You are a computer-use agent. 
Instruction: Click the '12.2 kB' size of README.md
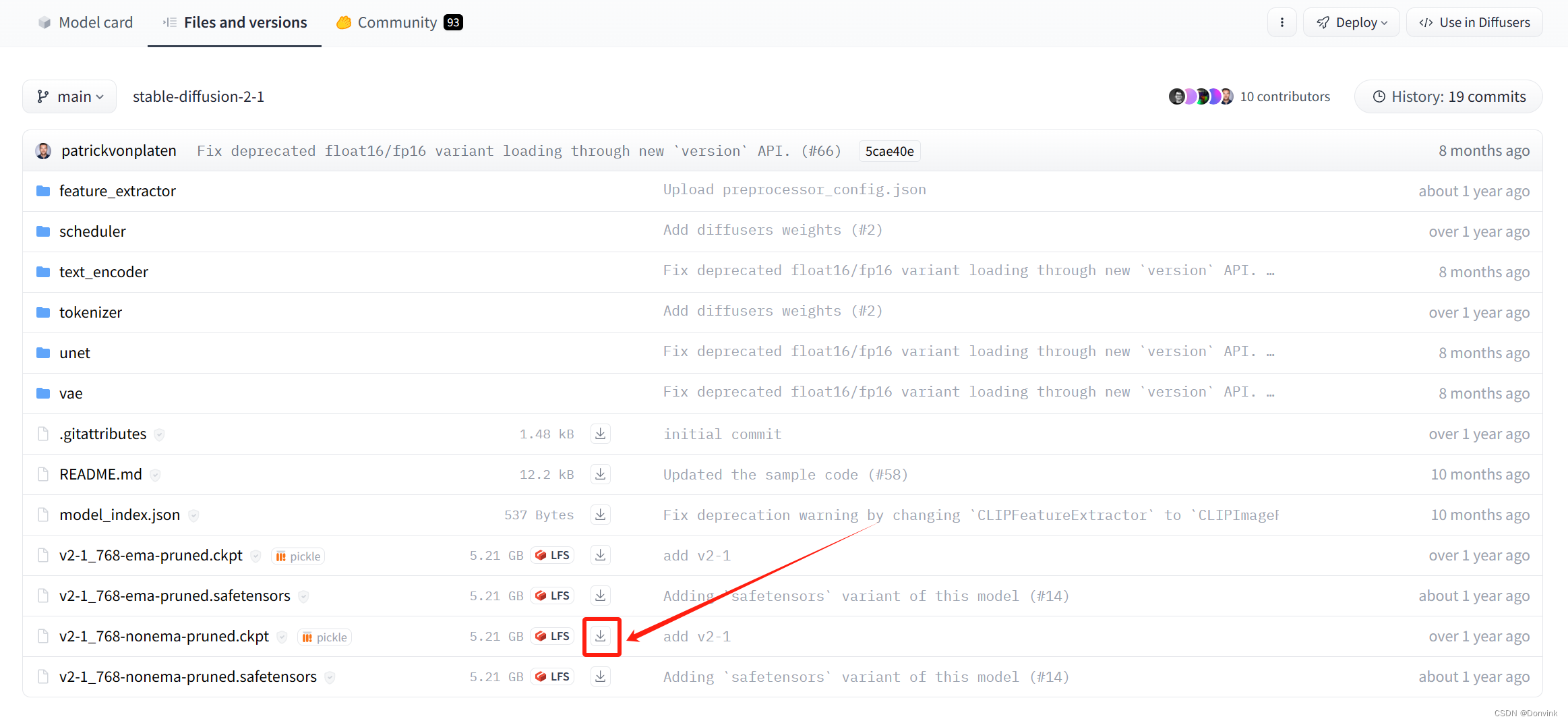coord(547,475)
